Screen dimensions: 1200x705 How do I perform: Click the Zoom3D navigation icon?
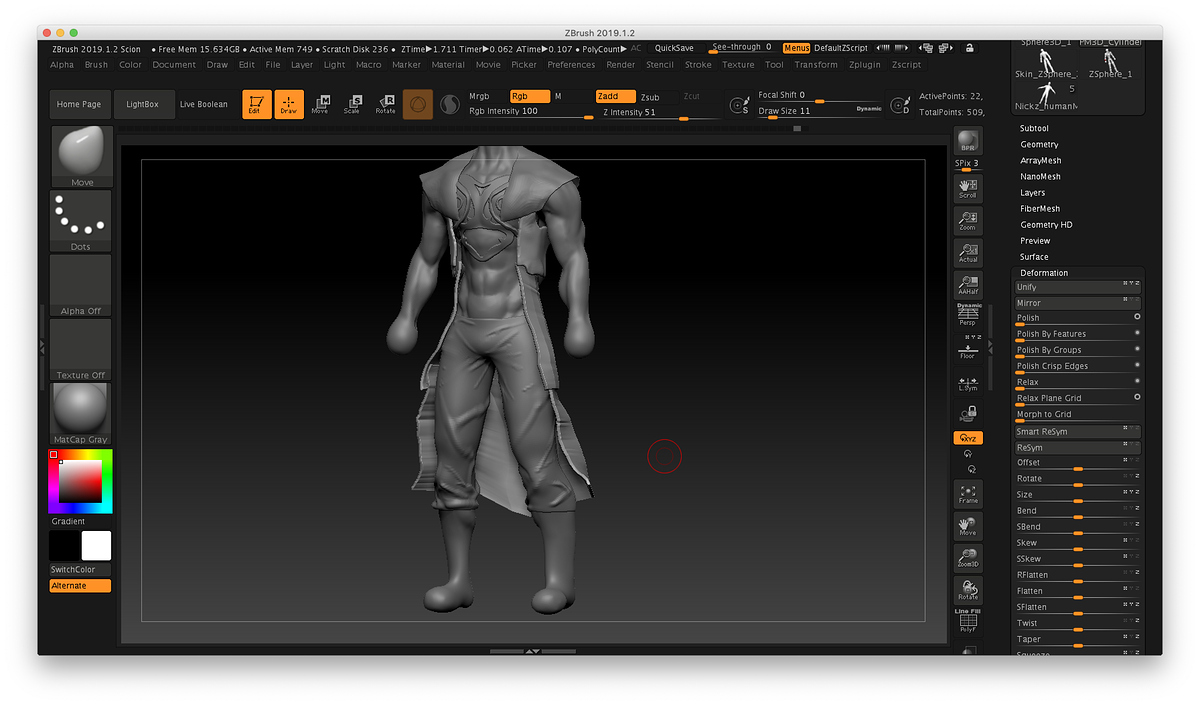coord(968,557)
